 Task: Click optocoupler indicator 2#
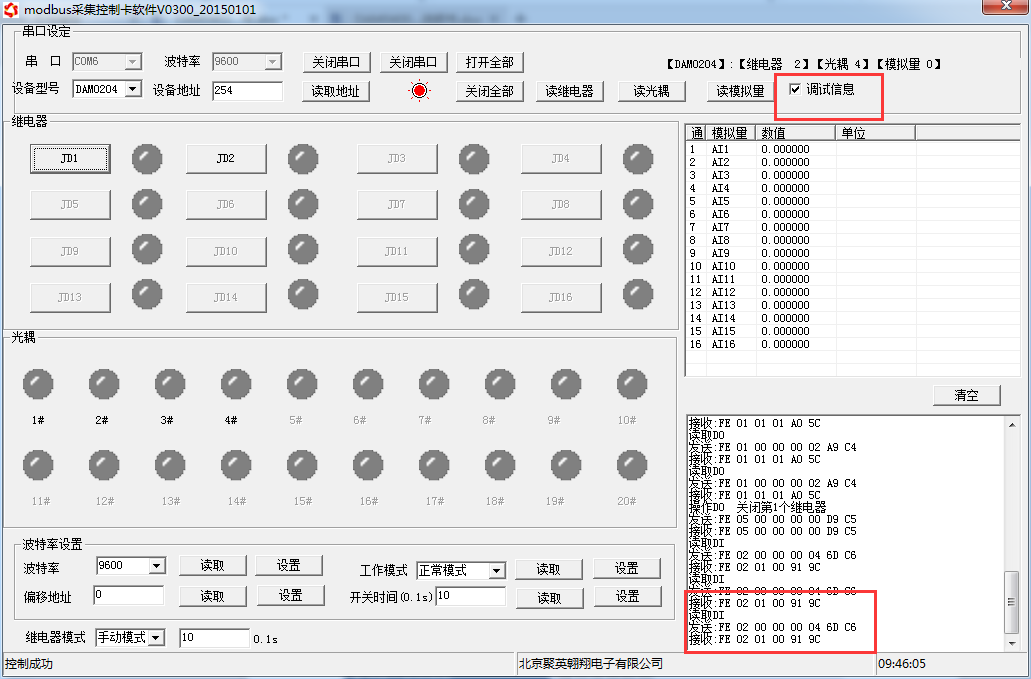pos(104,384)
